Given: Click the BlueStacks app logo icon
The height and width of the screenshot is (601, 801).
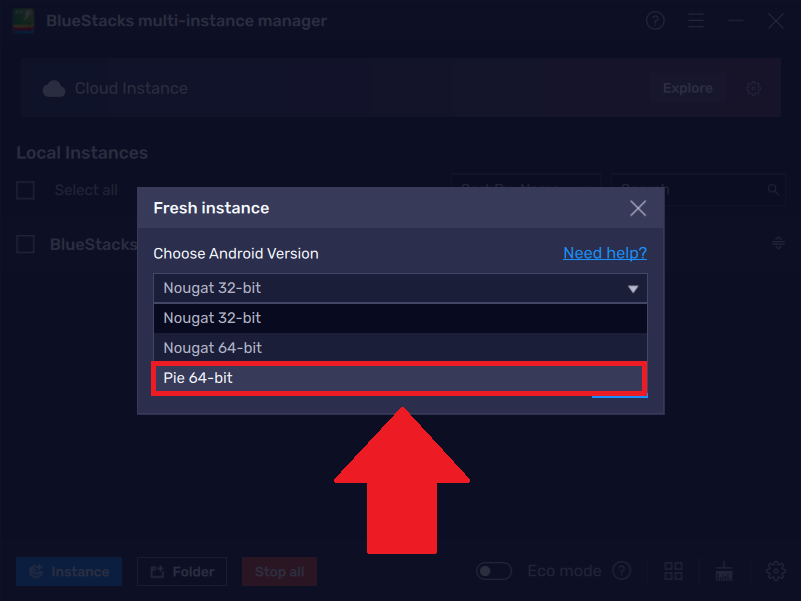Looking at the screenshot, I should tap(23, 21).
